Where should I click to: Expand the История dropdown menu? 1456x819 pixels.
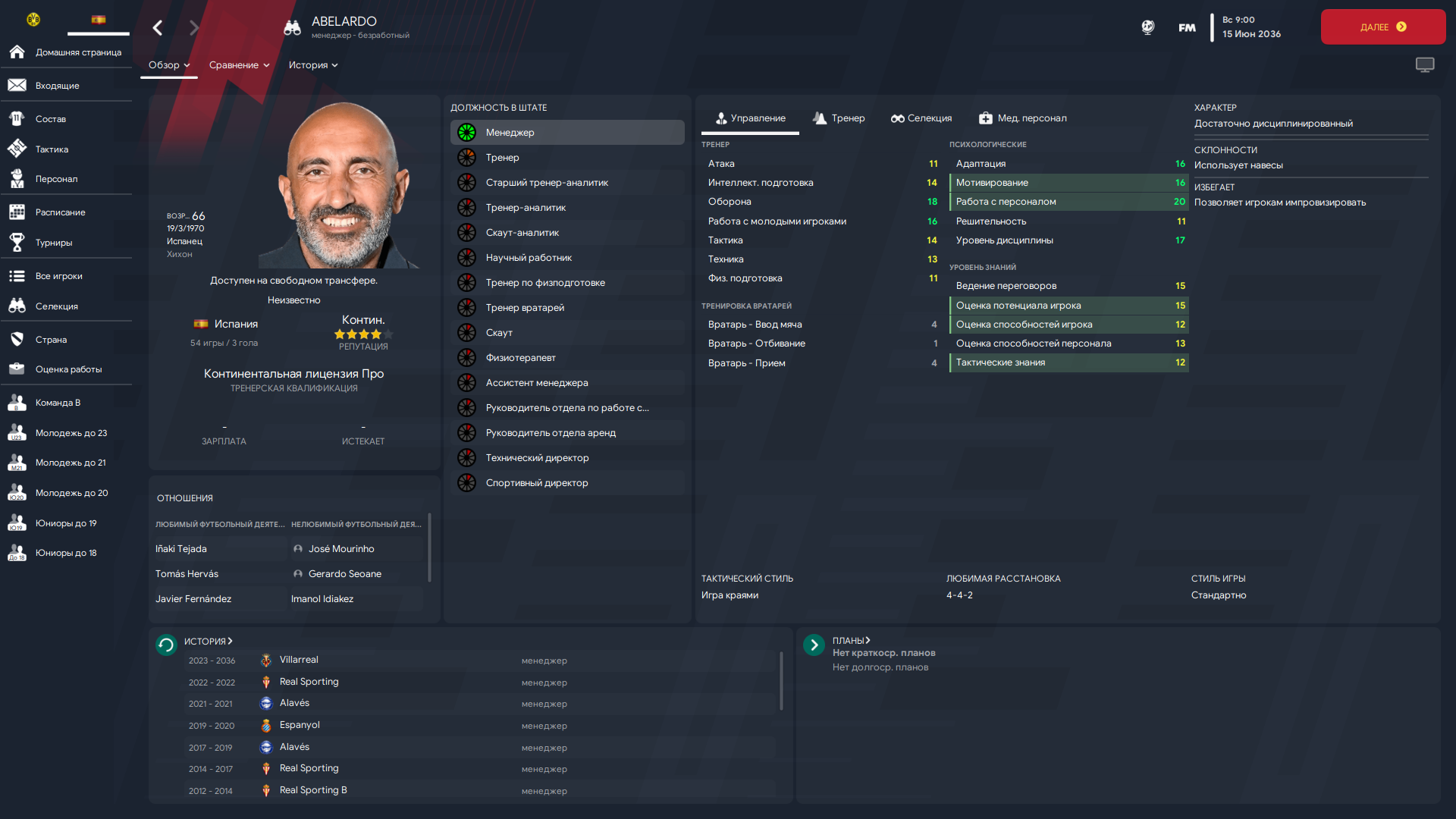pos(313,65)
